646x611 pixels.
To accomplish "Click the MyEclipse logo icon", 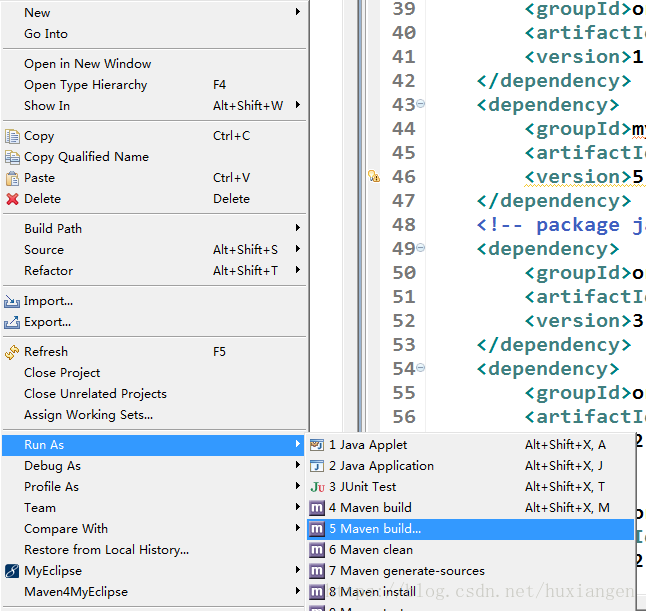I will [12, 571].
